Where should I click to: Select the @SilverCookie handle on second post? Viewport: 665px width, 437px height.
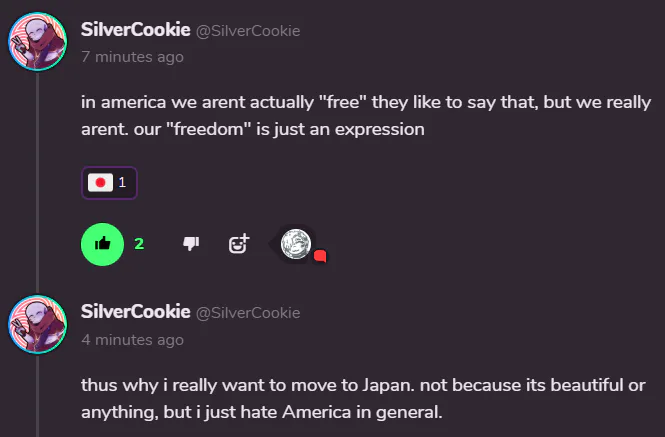[247, 313]
